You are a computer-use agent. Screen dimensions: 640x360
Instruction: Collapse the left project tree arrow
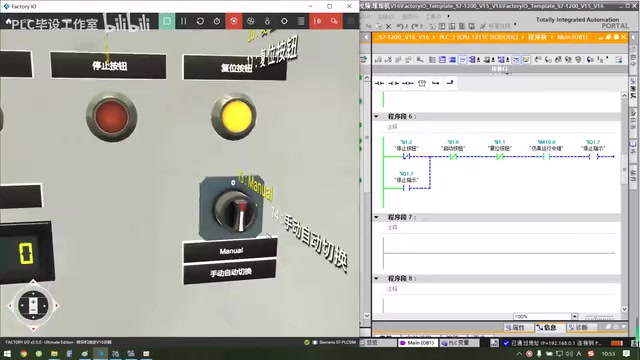coord(366,37)
